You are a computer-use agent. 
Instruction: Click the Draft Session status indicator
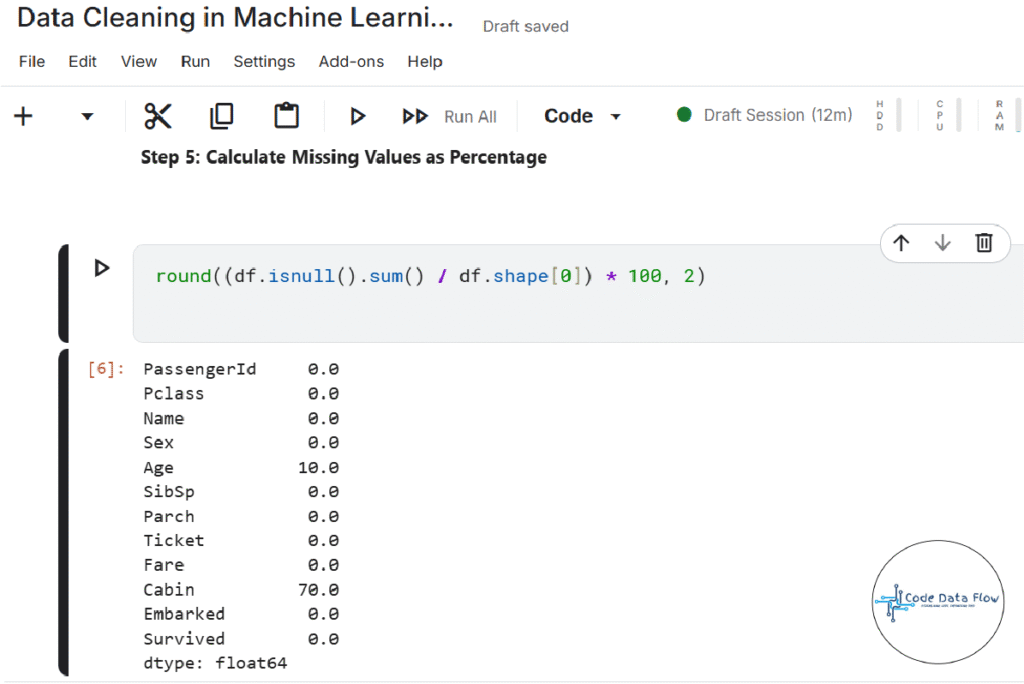(x=765, y=115)
